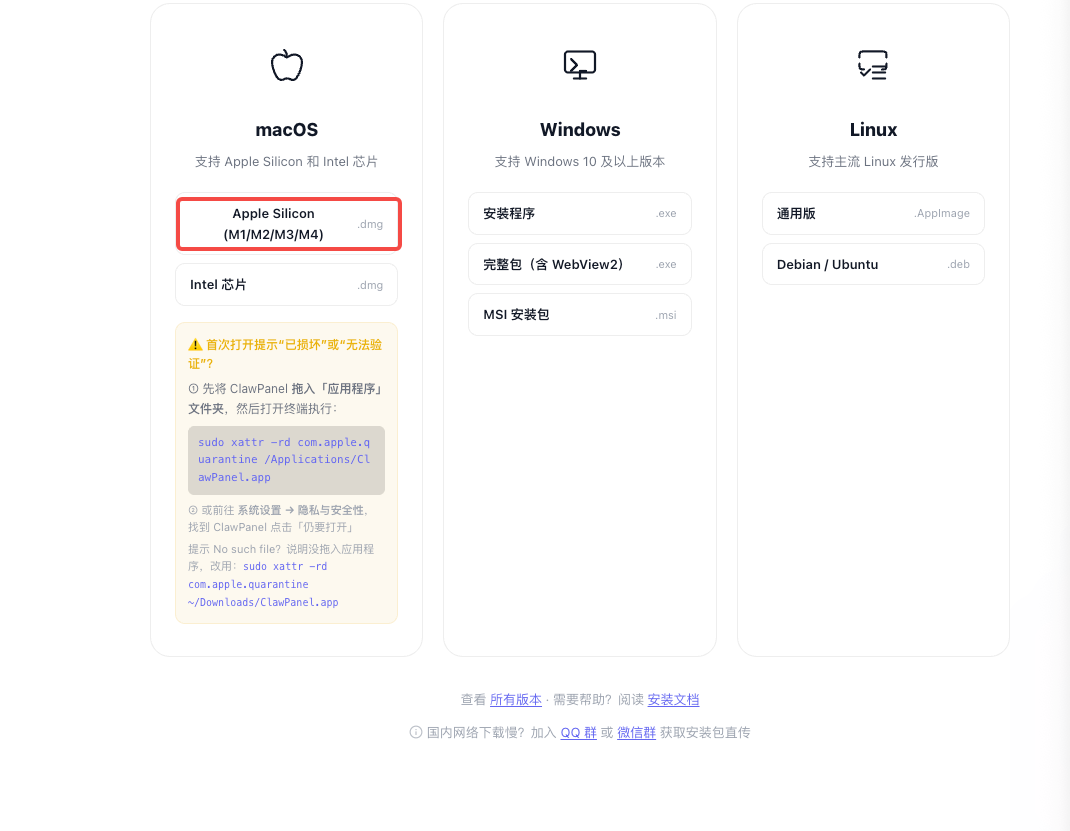Click the Linux heading text
Screen dimensions: 1070x831
[x=873, y=130]
